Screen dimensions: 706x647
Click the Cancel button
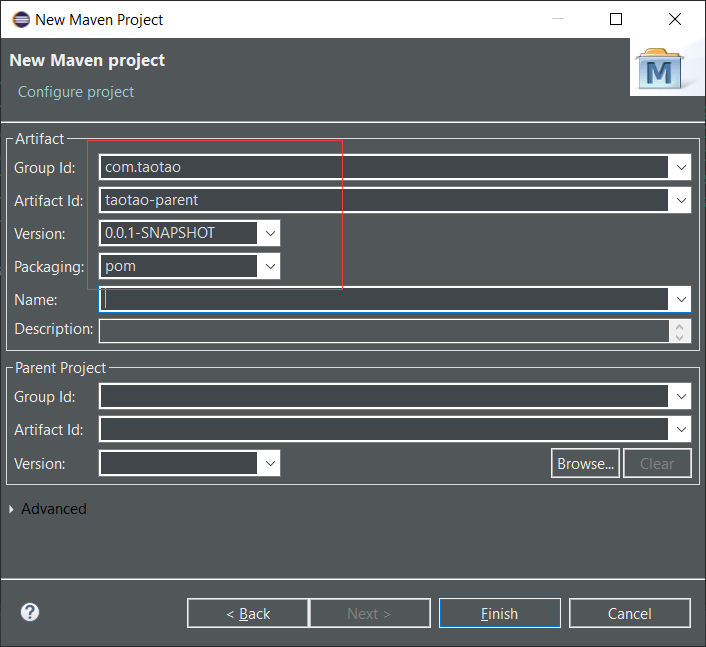tap(629, 613)
